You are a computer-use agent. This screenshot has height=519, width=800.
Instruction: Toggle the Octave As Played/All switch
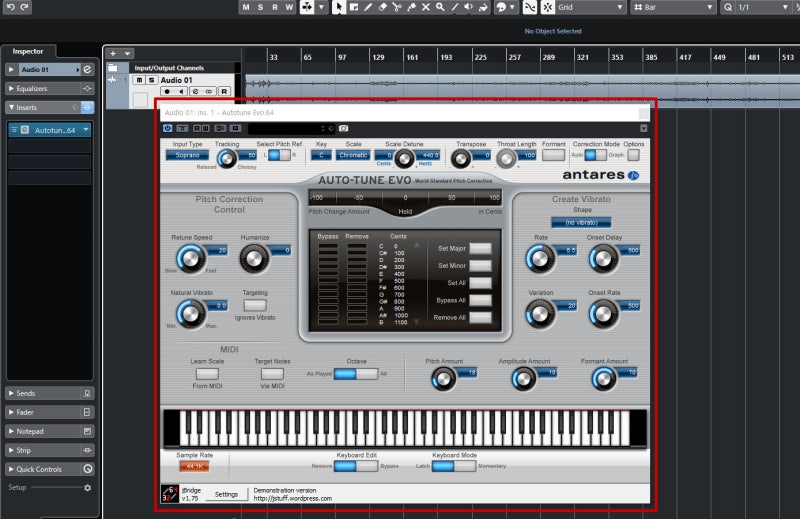point(356,374)
